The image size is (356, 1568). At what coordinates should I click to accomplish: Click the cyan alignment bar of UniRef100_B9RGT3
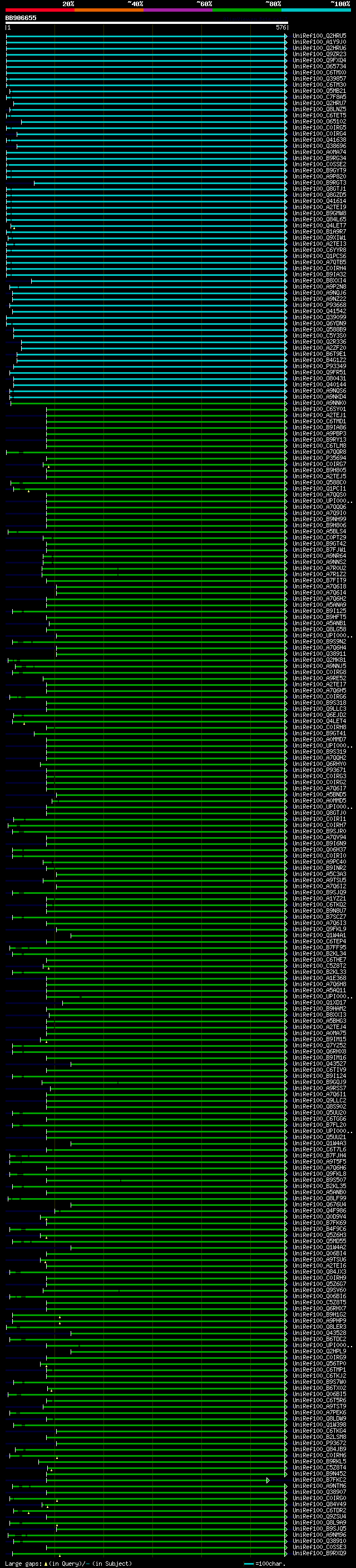tap(160, 183)
